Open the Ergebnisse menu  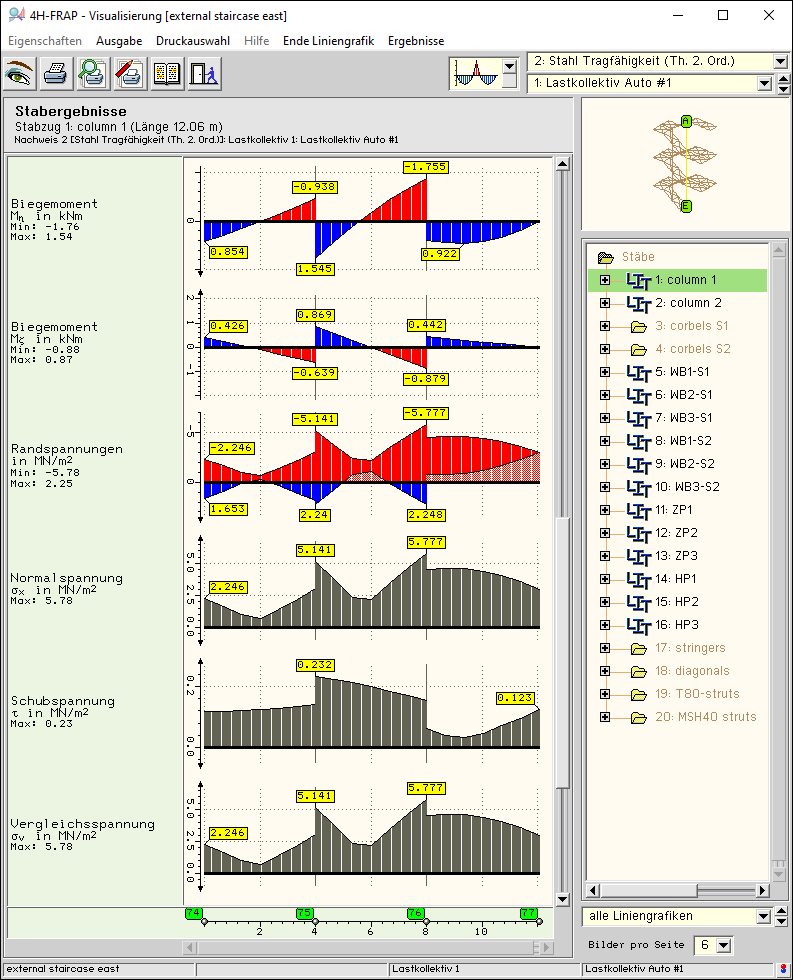point(416,41)
